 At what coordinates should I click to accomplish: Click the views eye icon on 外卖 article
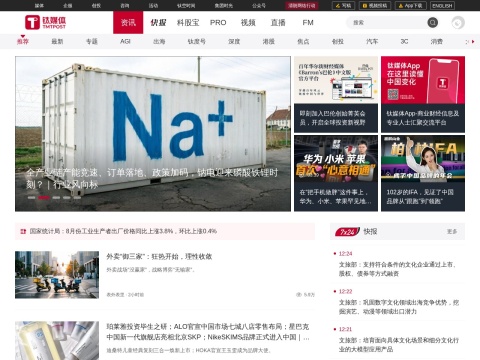298,295
